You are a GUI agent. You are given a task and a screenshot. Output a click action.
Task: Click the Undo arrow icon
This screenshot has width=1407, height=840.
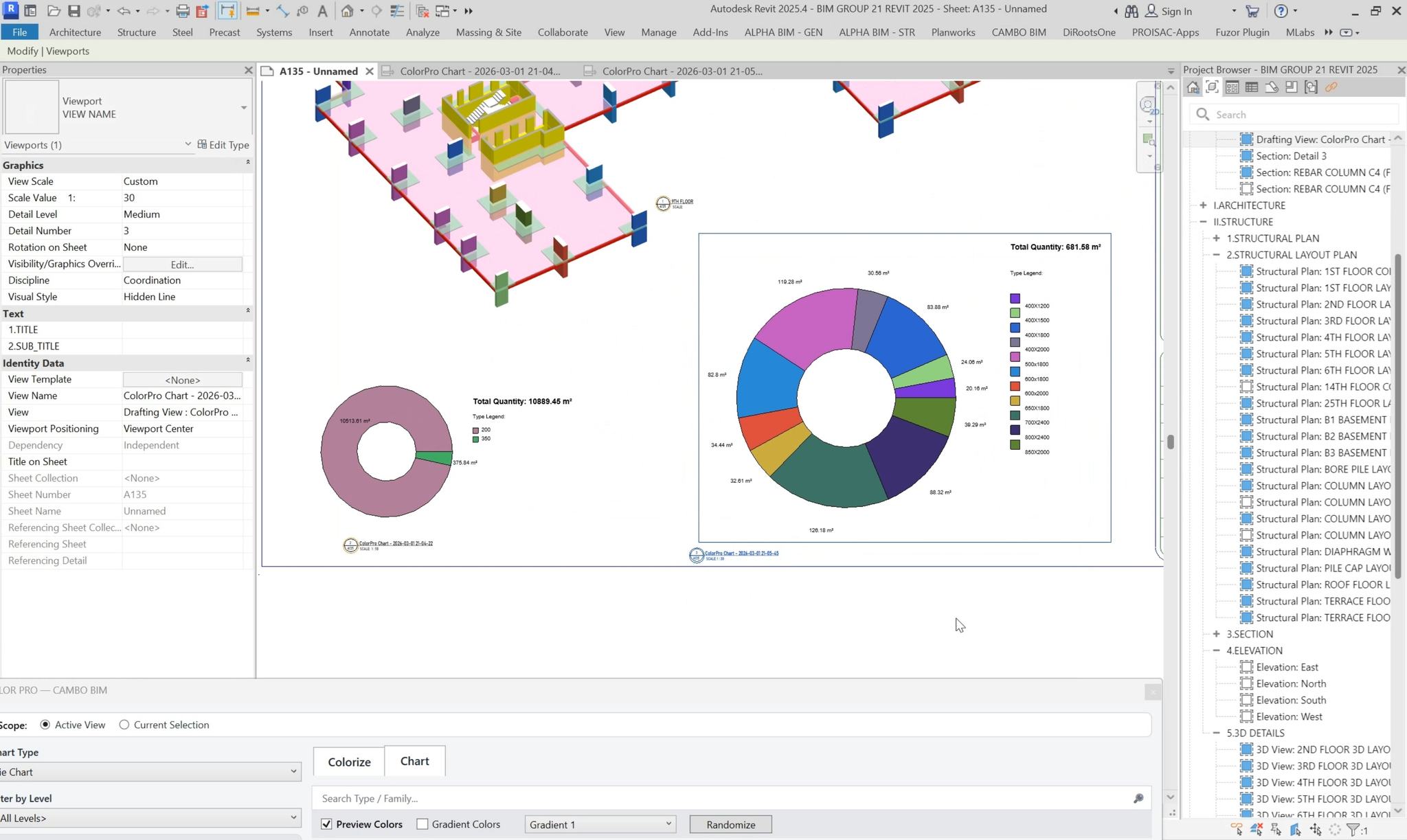coord(124,11)
